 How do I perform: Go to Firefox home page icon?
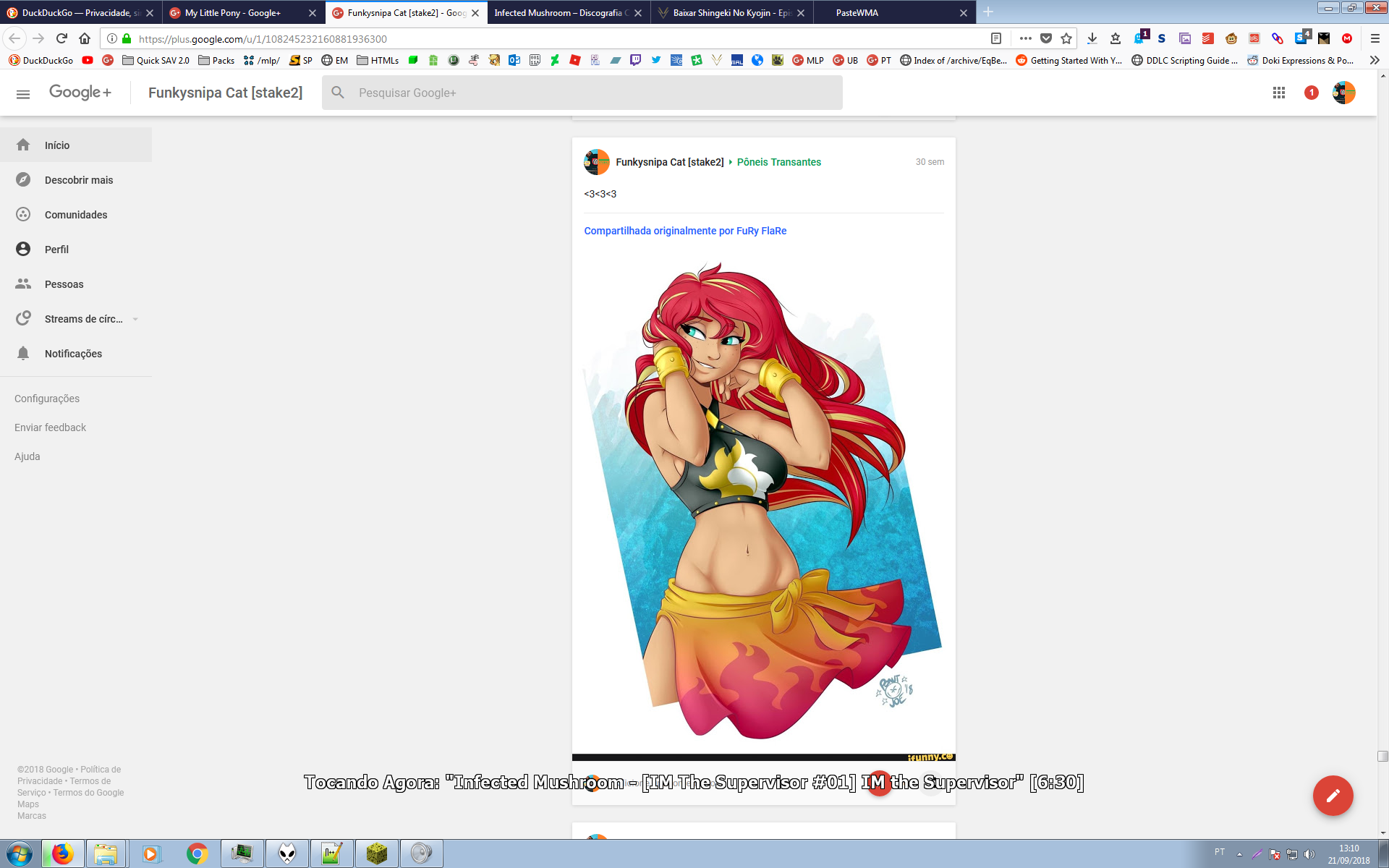pyautogui.click(x=85, y=38)
